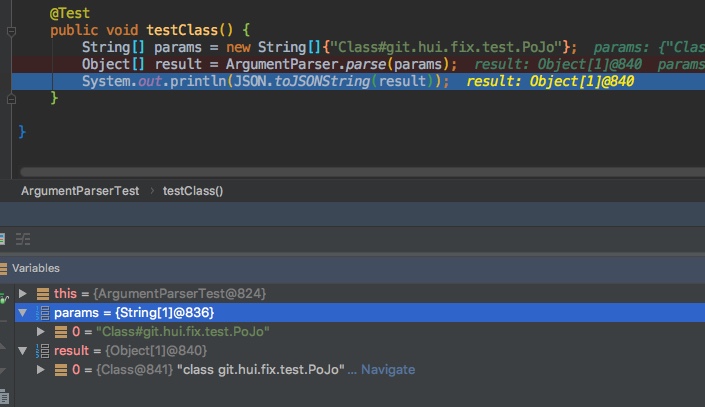Expand params element 0 string value
This screenshot has height=407, width=705.
pyautogui.click(x=40, y=332)
